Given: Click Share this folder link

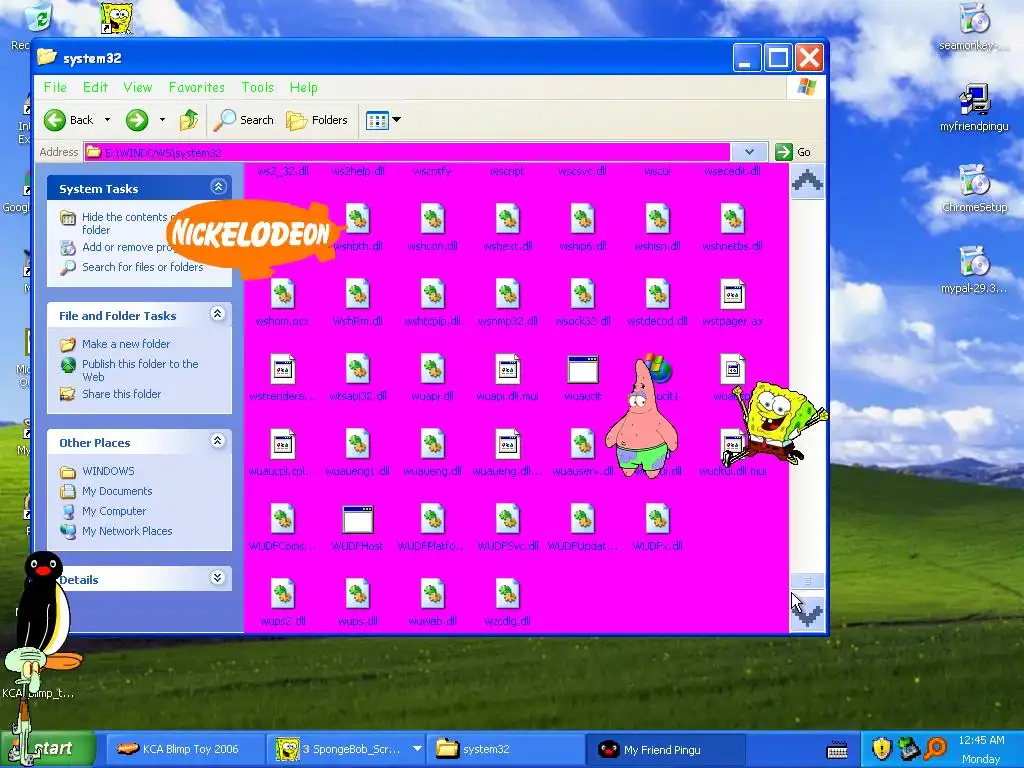Looking at the screenshot, I should tap(121, 394).
